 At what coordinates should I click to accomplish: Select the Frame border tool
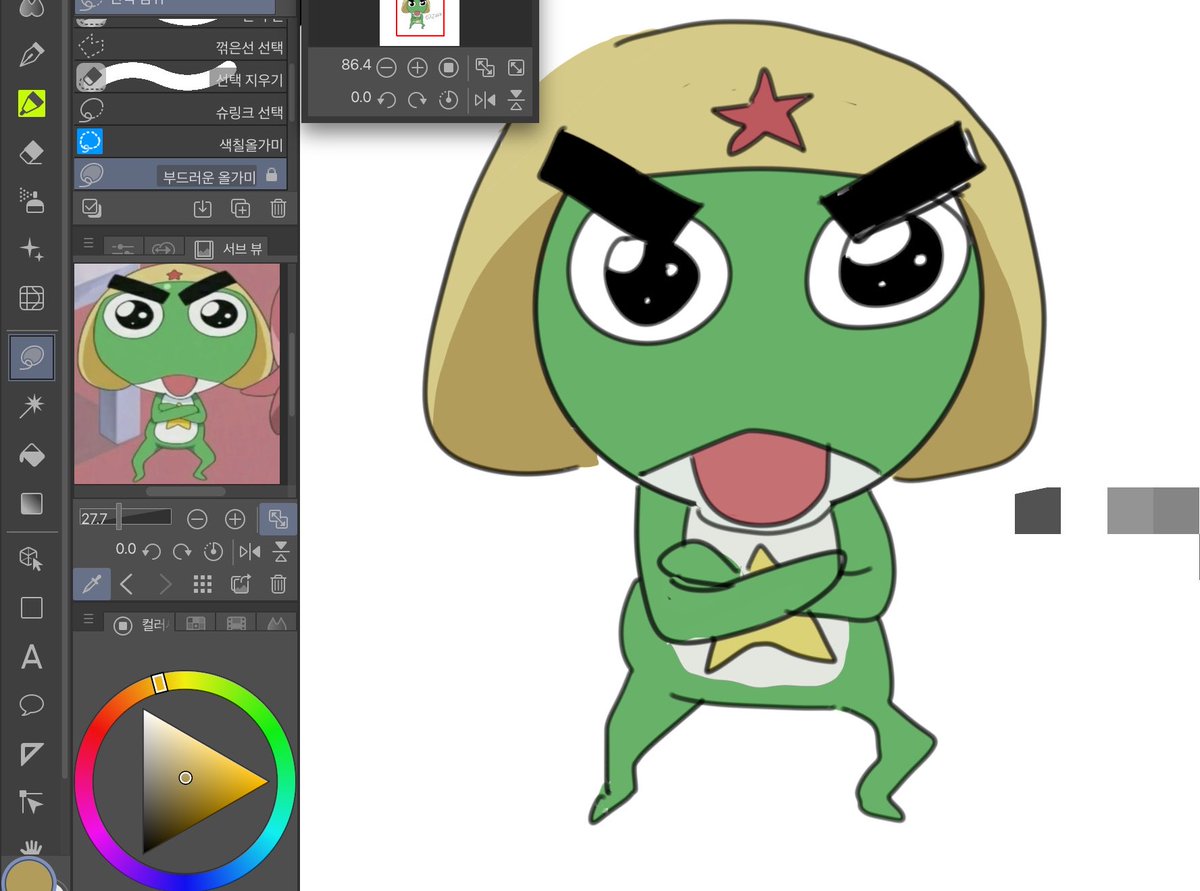(x=32, y=754)
